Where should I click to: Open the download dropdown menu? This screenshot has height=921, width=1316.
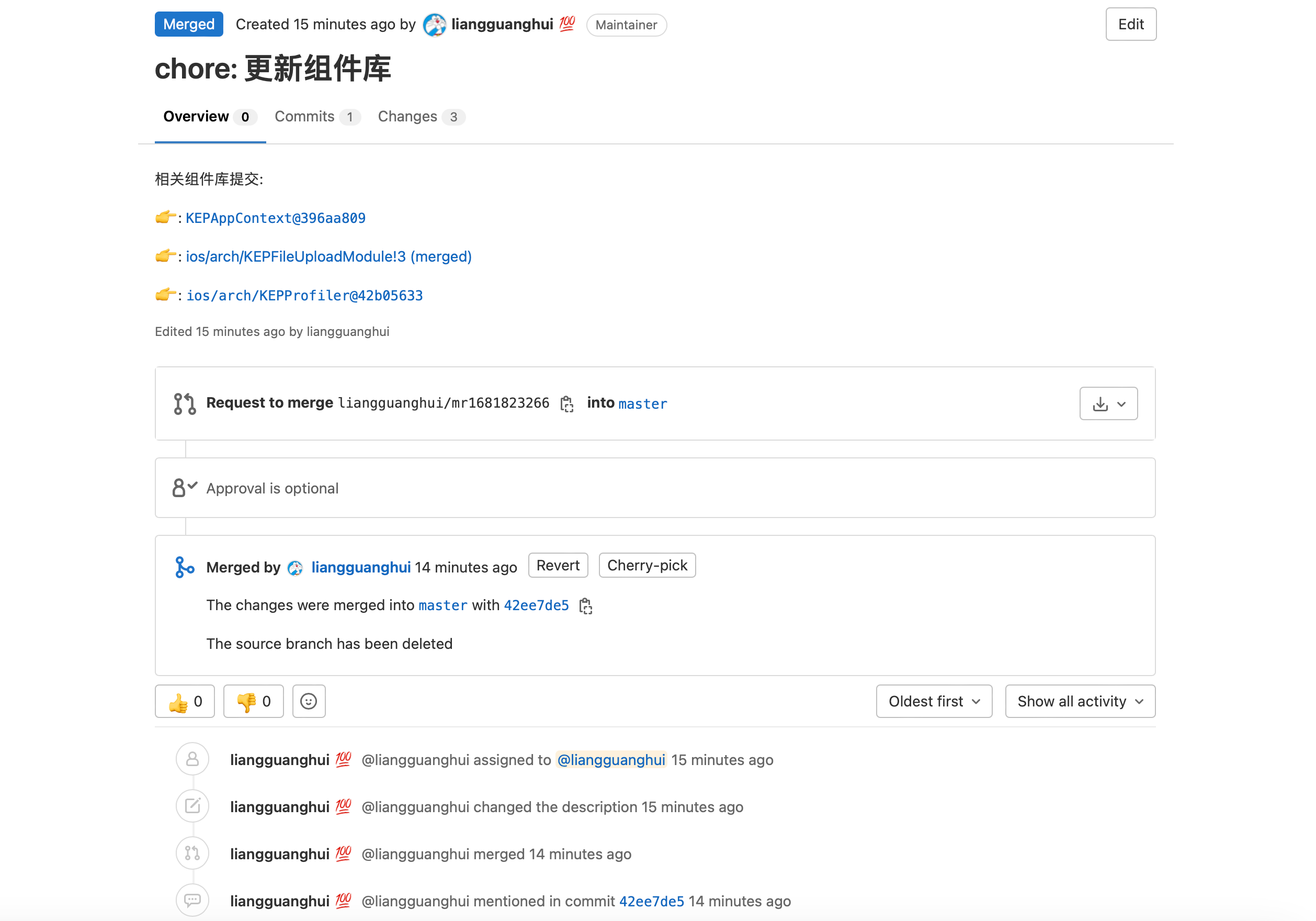point(1108,404)
